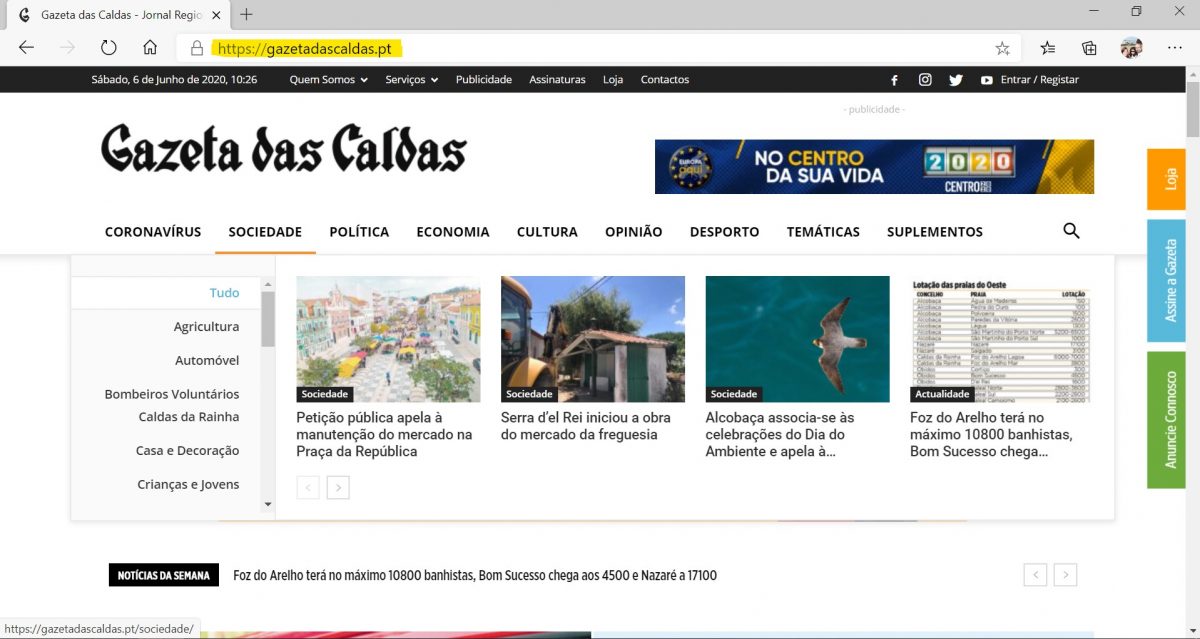Click the browser profile avatar icon
Screen dimensions: 1200x639
1131,47
